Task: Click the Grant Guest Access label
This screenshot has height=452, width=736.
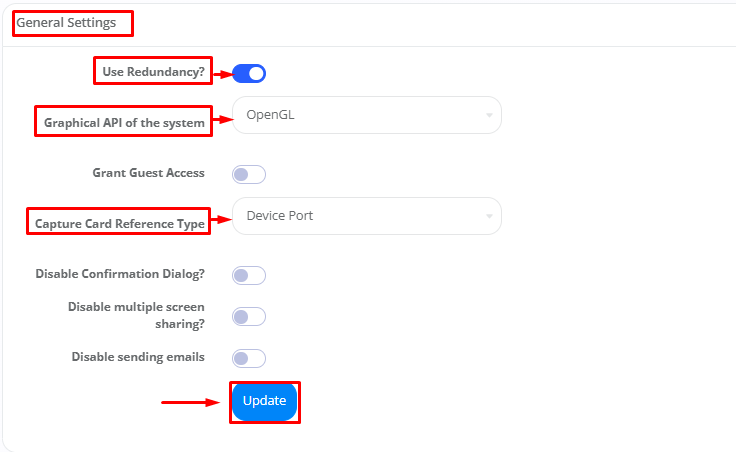Action: click(x=148, y=173)
